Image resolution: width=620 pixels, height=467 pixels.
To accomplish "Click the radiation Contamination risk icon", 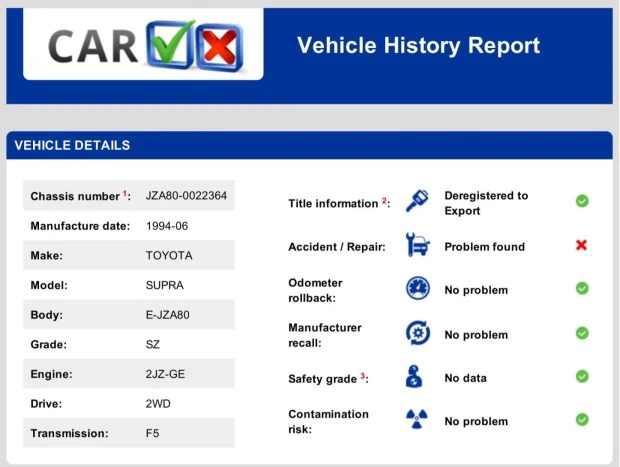I will [417, 419].
